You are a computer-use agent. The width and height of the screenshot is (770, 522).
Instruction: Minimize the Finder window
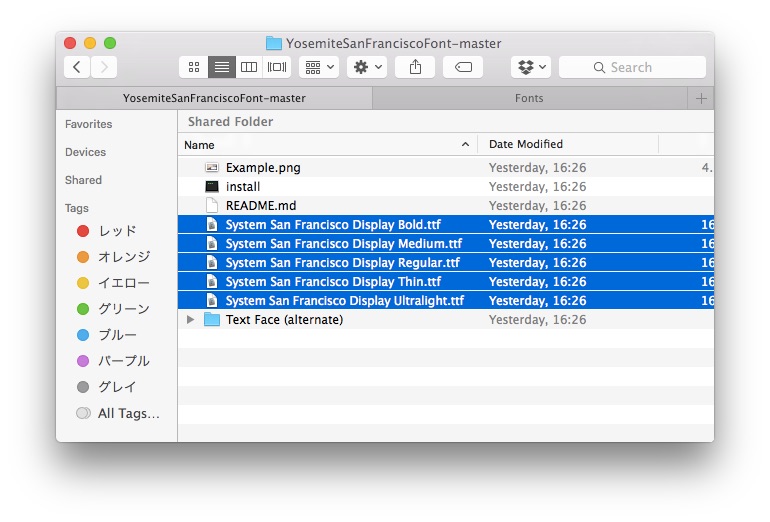pos(90,43)
